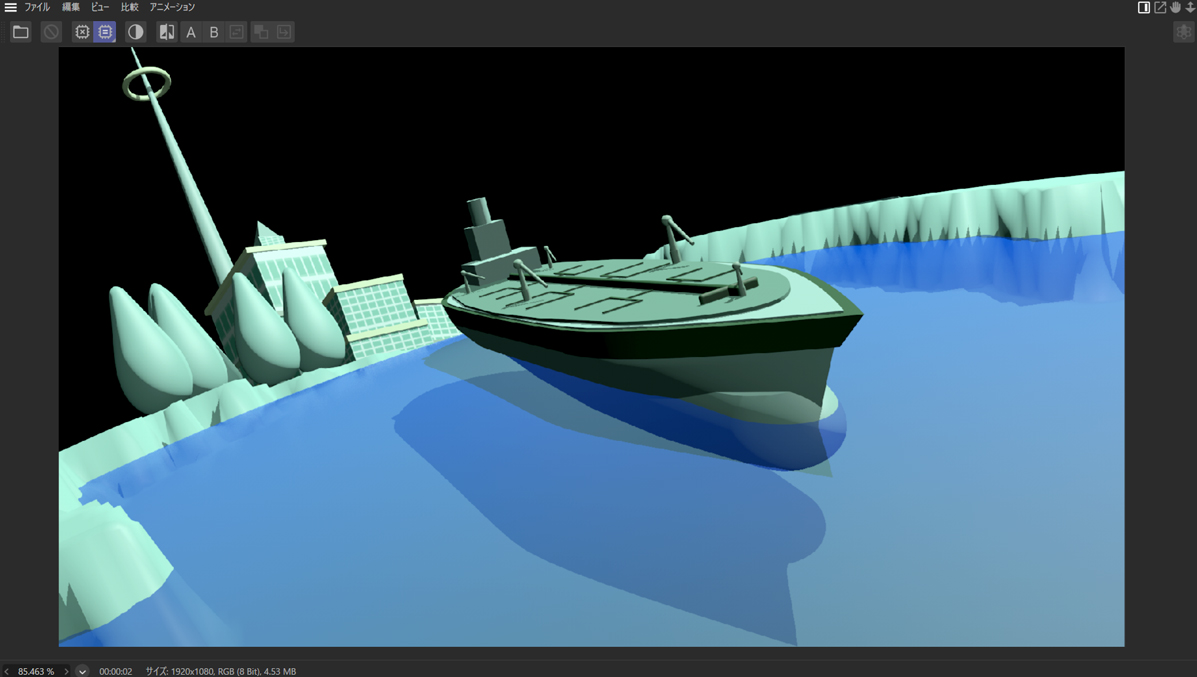Image resolution: width=1197 pixels, height=677 pixels.
Task: Toggle the split compare view icon
Action: (x=167, y=32)
